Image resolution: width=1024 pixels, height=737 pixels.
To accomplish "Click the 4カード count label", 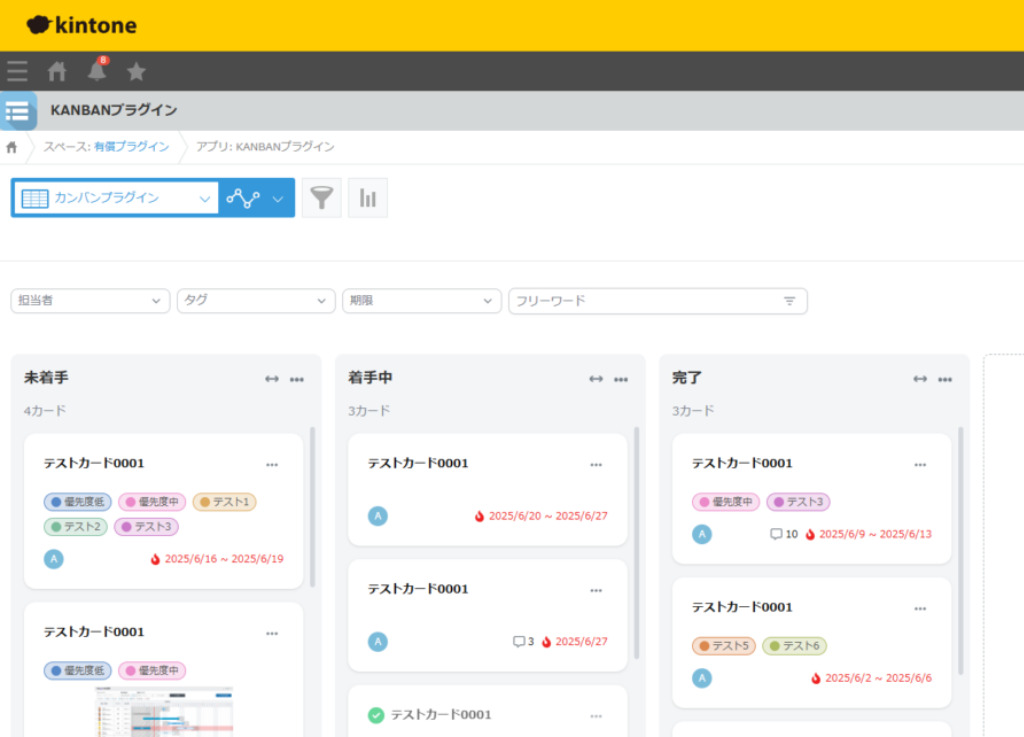I will [45, 411].
